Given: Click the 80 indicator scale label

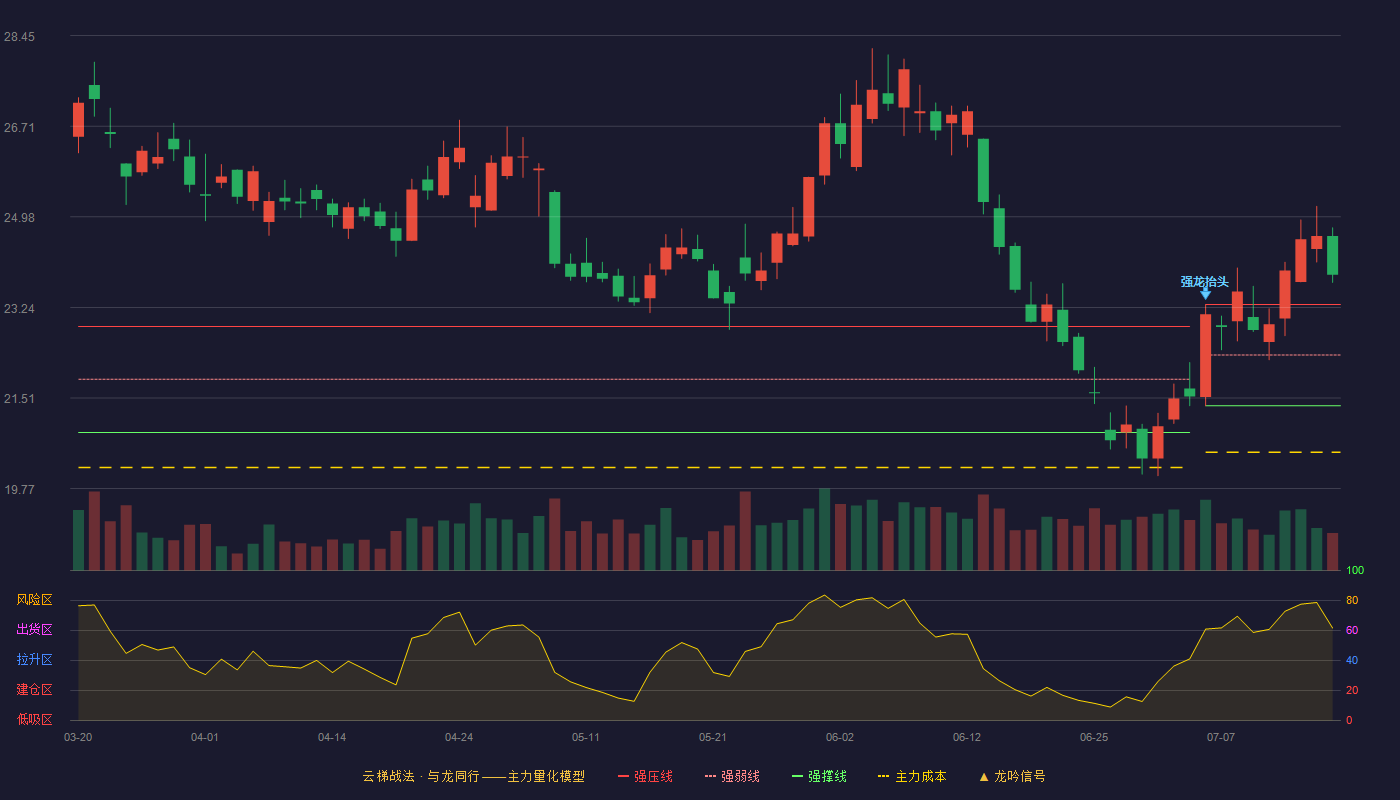Looking at the screenshot, I should coord(1352,600).
